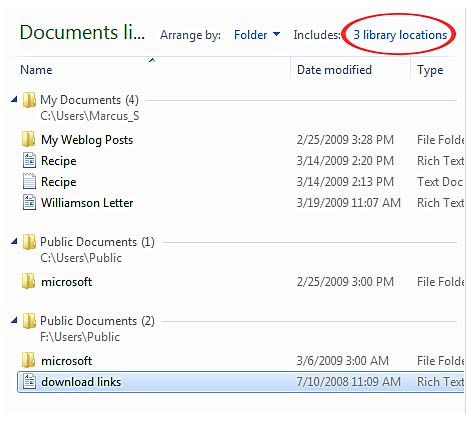Select the Williamson Letter file name
Screen dimensions: 471x422
click(x=87, y=203)
